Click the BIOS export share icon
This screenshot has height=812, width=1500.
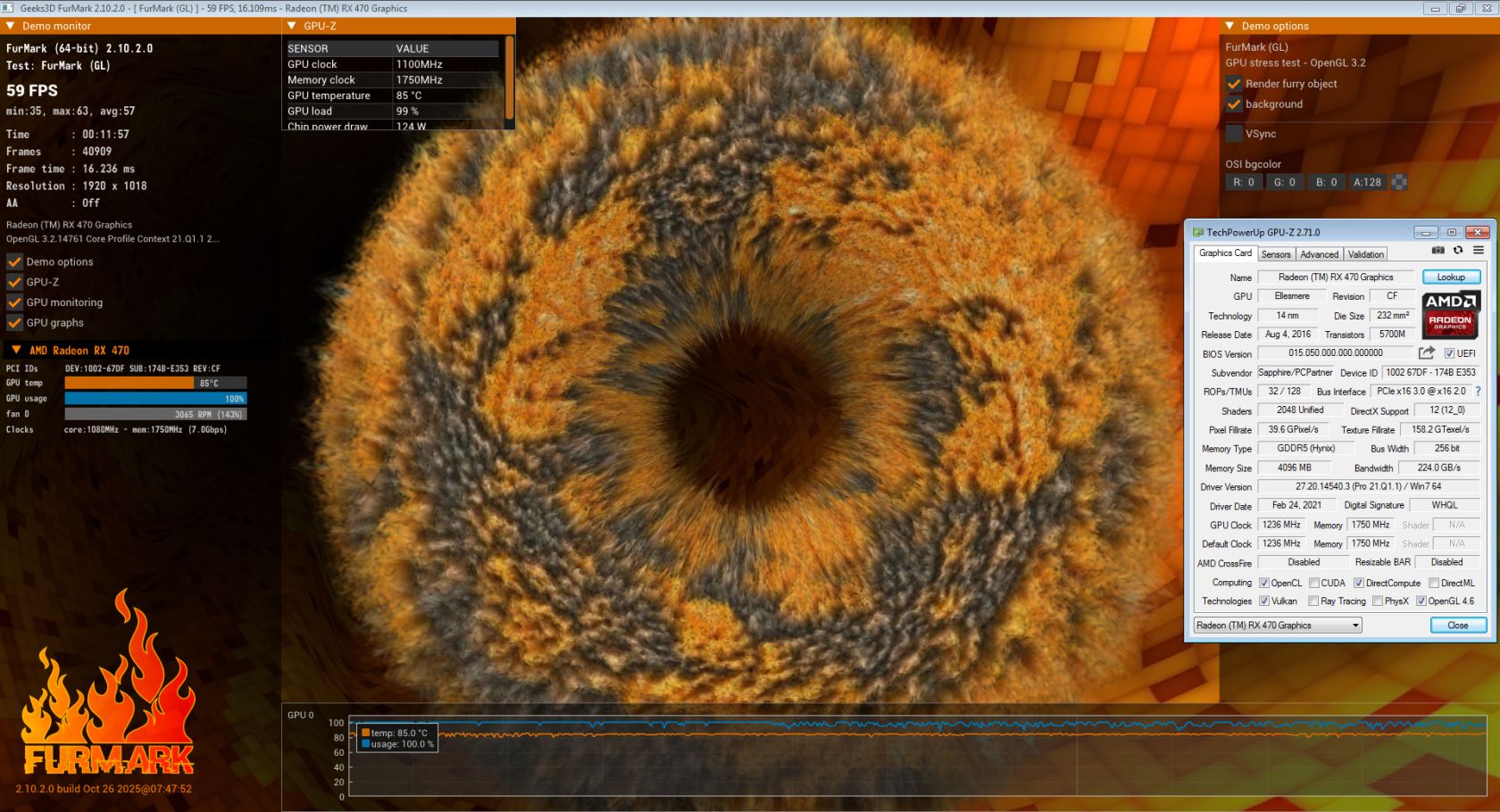coord(1427,352)
